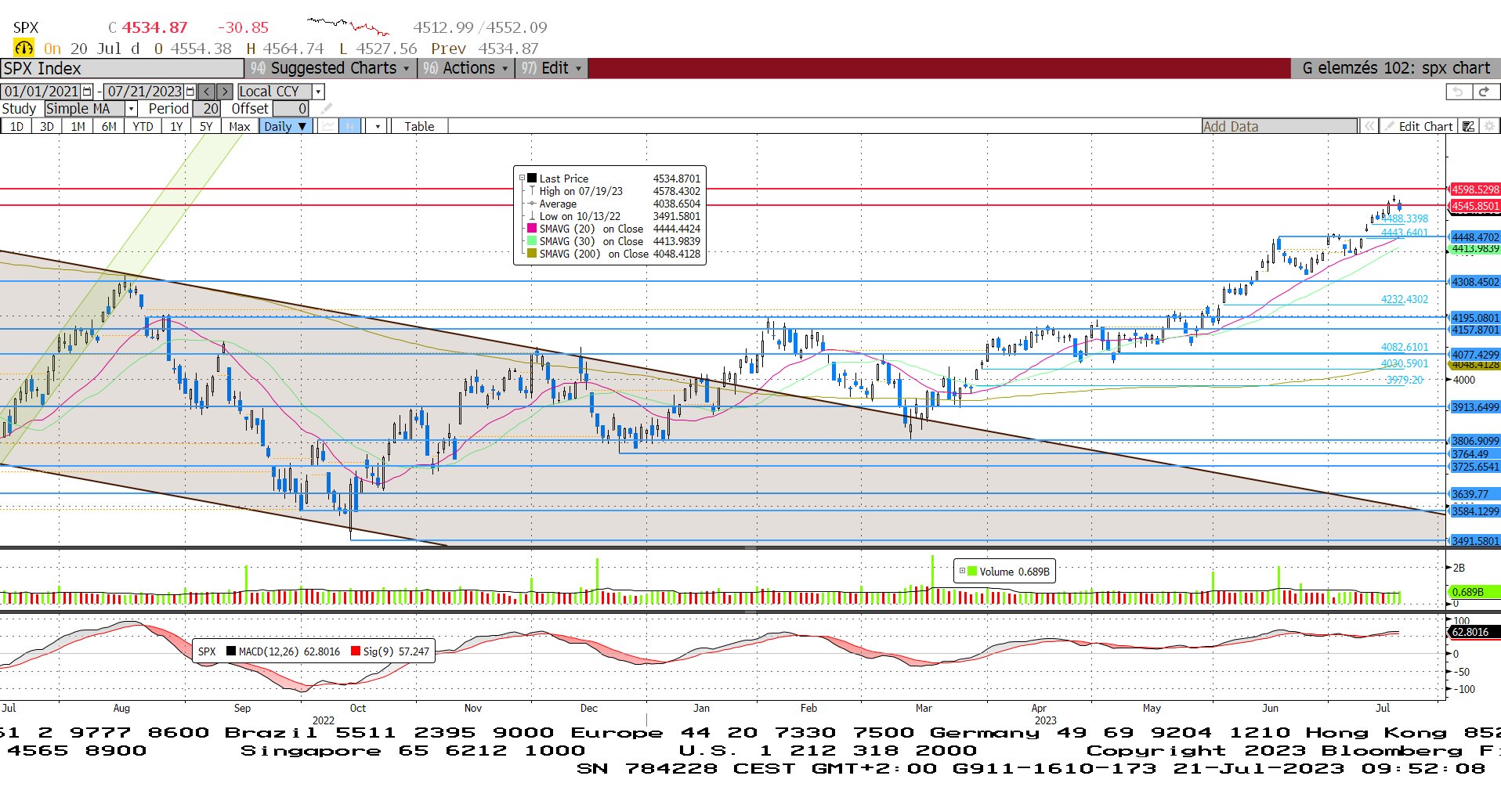The image size is (1501, 812).
Task: Open the Daily periodicity dropdown
Action: pyautogui.click(x=285, y=126)
